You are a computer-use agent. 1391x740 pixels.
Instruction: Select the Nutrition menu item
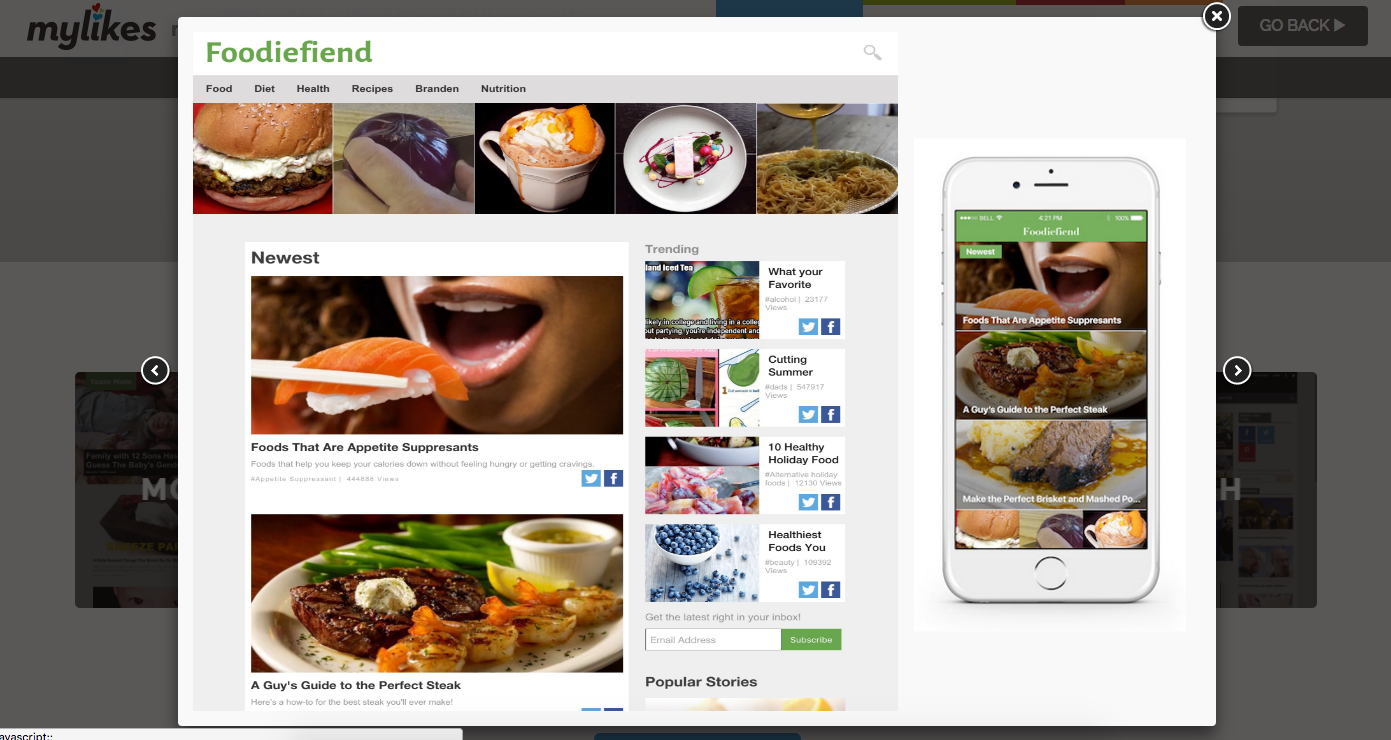503,89
